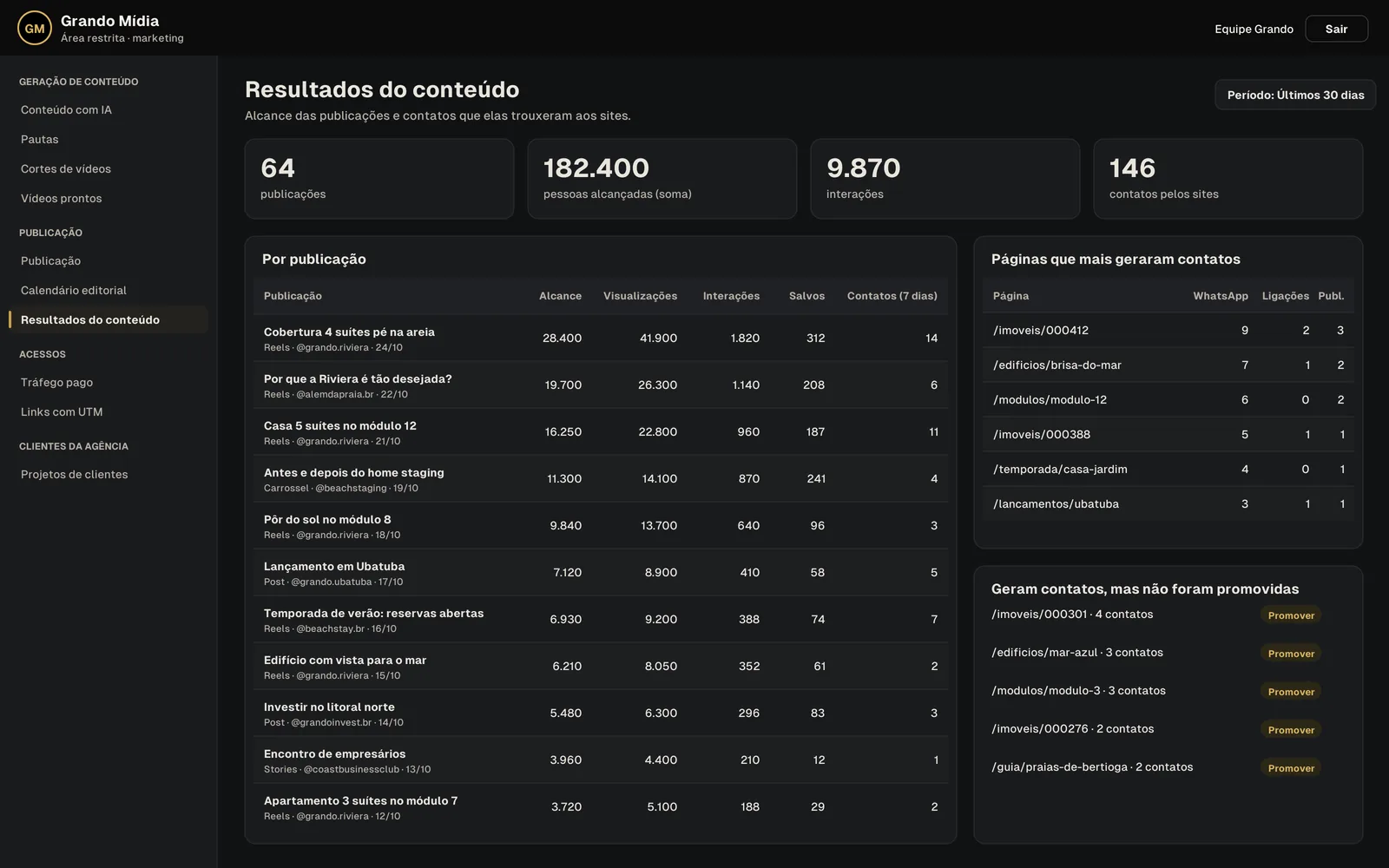The width and height of the screenshot is (1389, 868).
Task: Open Conteúdo com IA in sidebar
Action: tap(109, 109)
